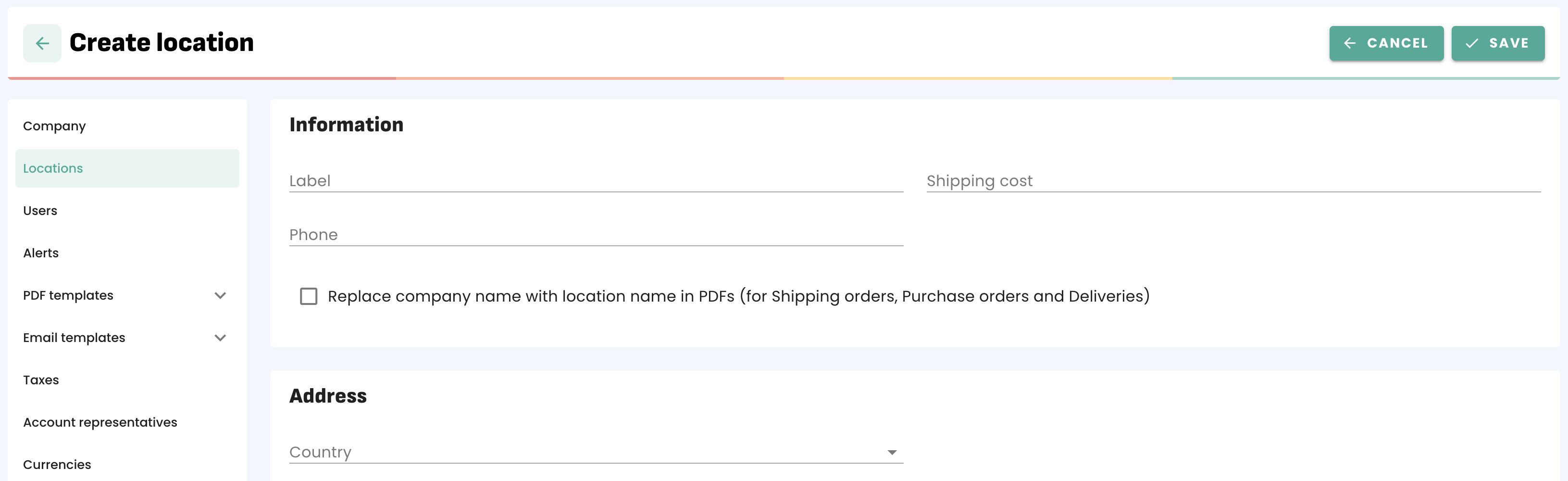Open the Alerts settings page

tap(41, 253)
